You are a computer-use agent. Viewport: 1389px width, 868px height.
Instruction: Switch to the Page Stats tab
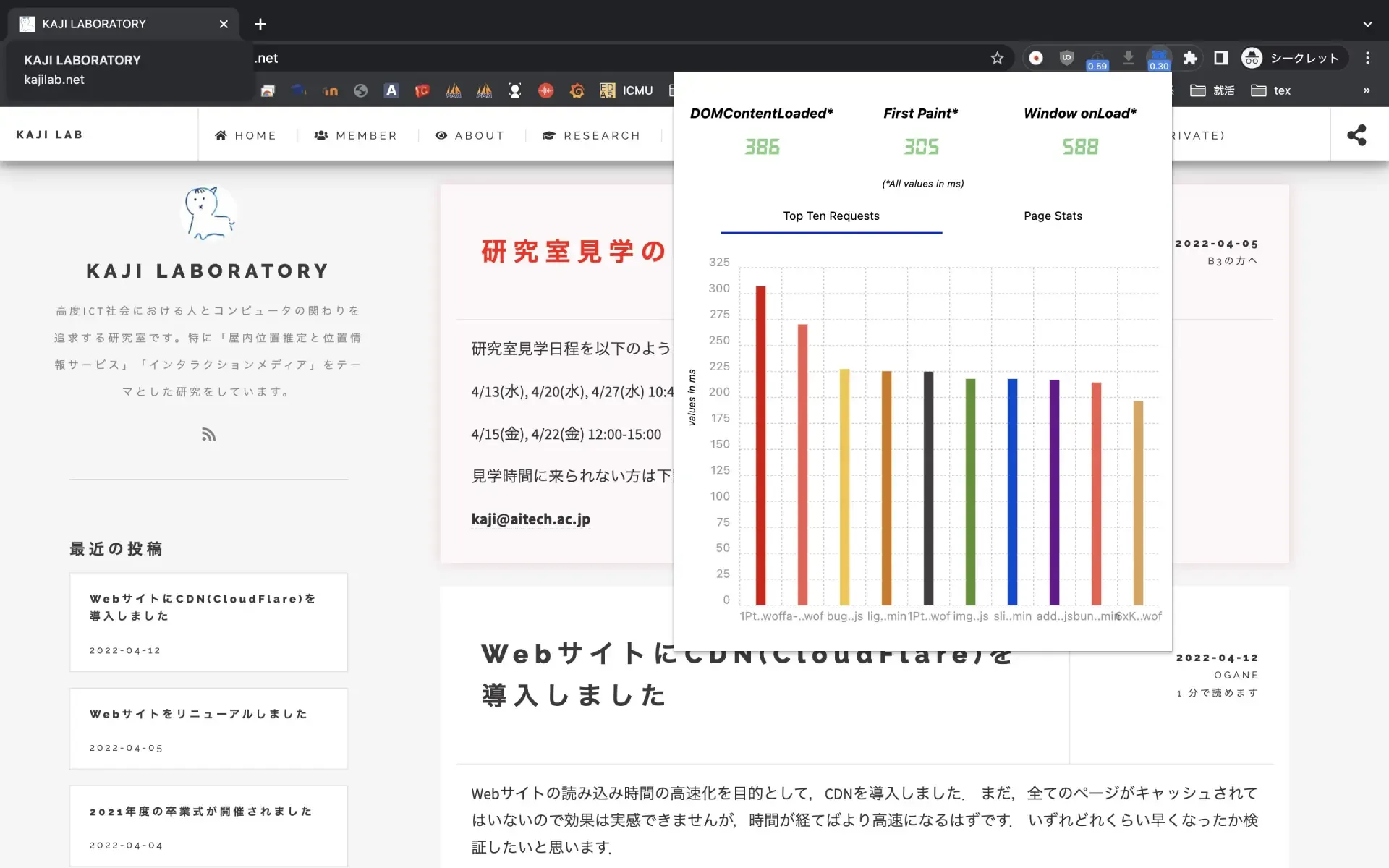click(x=1053, y=216)
